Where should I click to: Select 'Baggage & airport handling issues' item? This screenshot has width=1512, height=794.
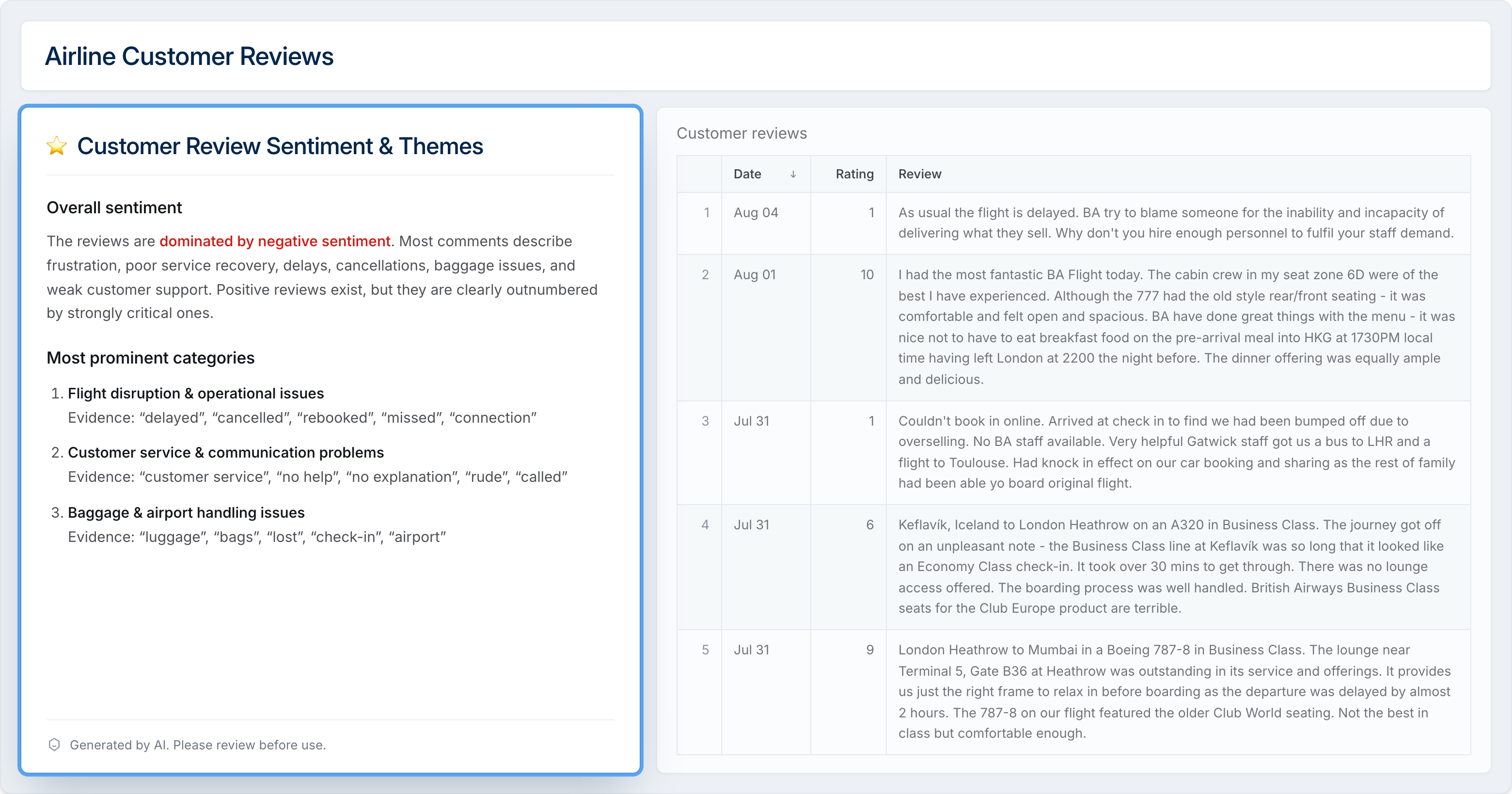coord(187,513)
